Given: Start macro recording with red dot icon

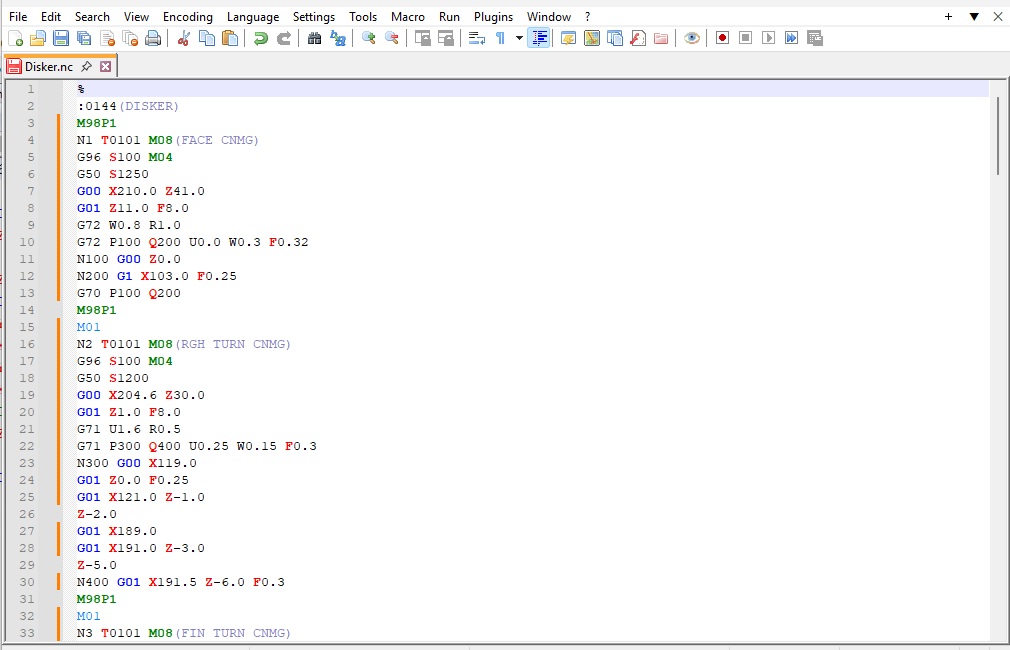Looking at the screenshot, I should 722,38.
